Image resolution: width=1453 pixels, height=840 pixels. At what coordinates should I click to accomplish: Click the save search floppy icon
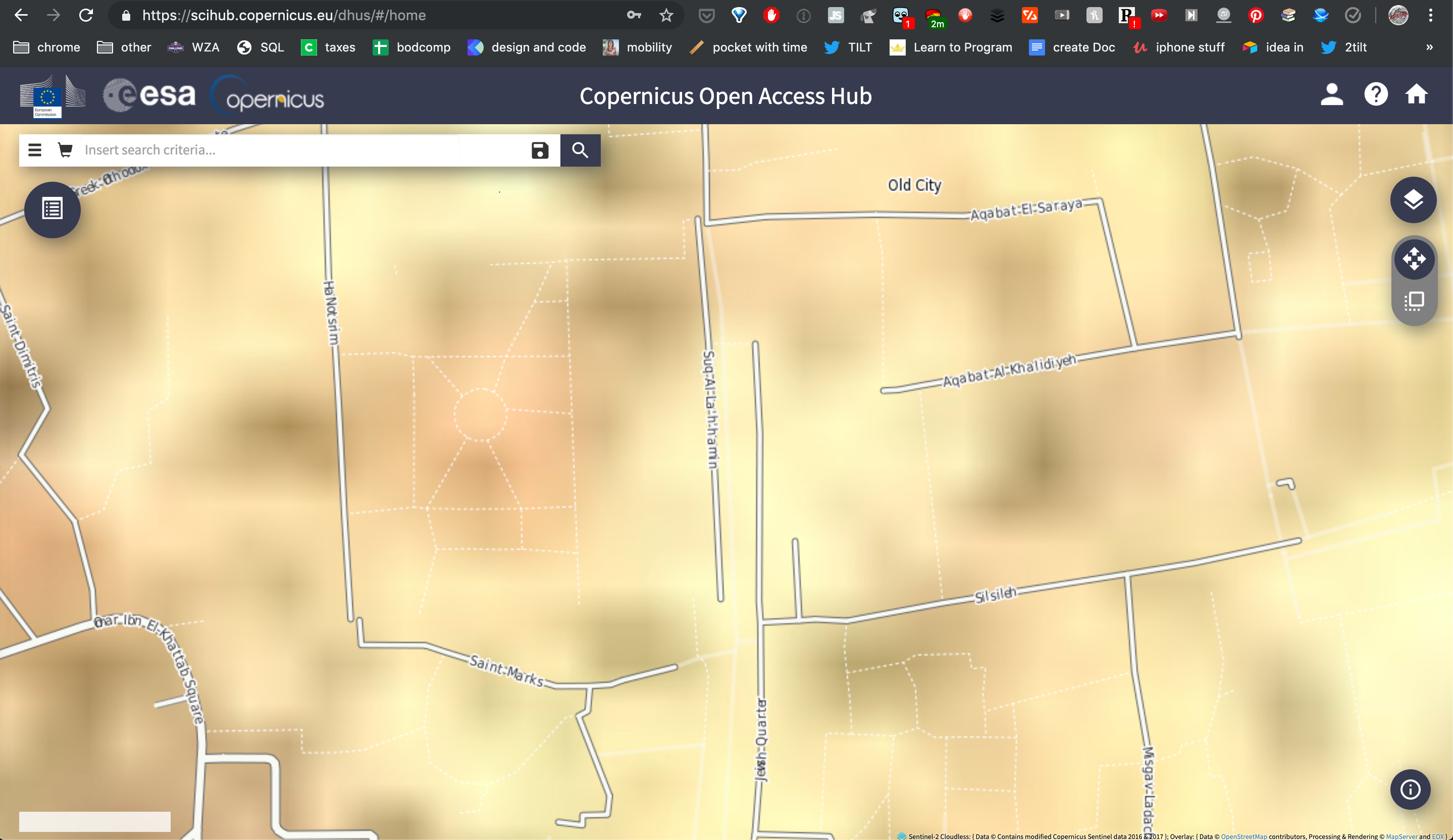(540, 150)
